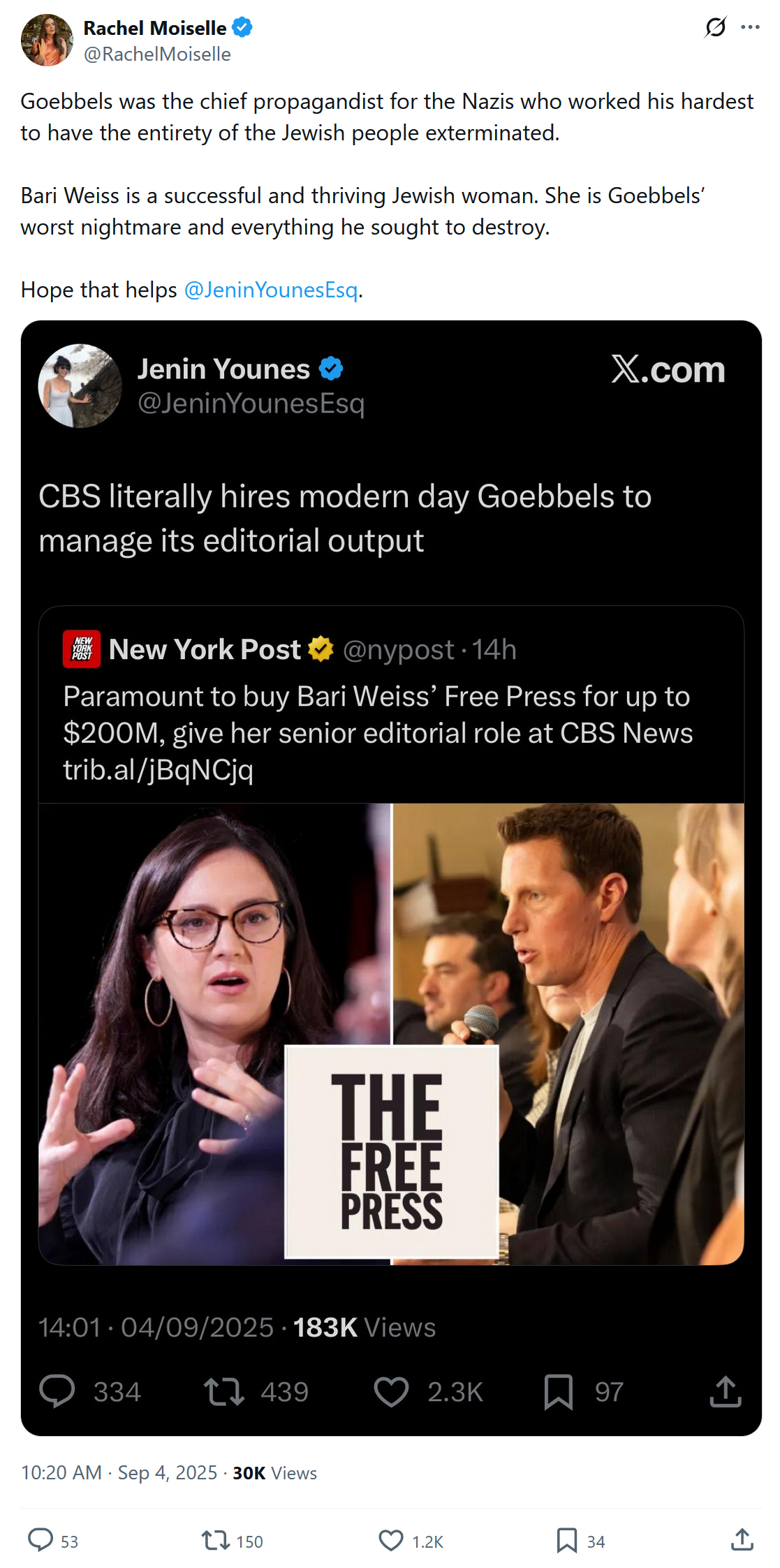Viewport: 780px width, 1568px height.
Task: Bookmark the post with 34 bookmarks
Action: [566, 1539]
